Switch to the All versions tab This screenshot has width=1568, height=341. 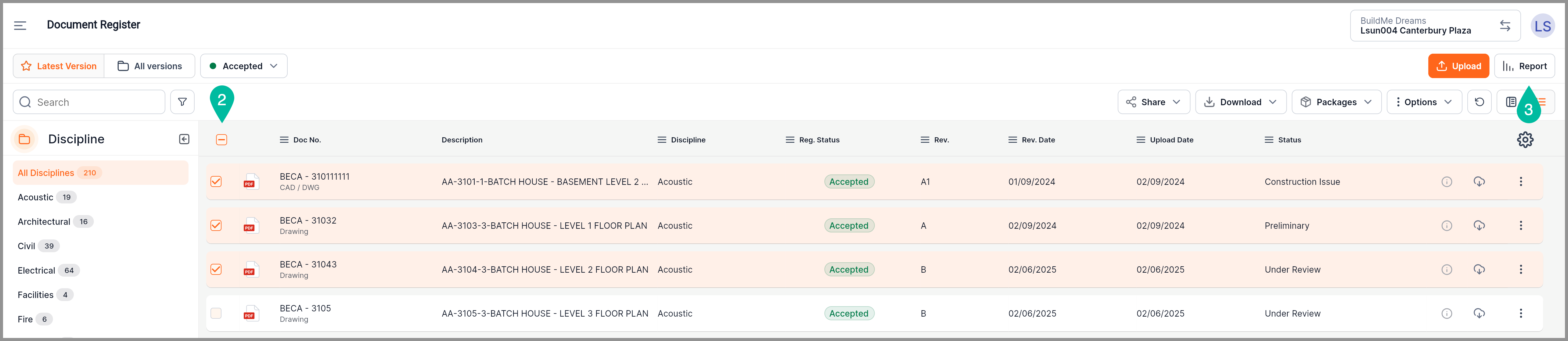[150, 66]
